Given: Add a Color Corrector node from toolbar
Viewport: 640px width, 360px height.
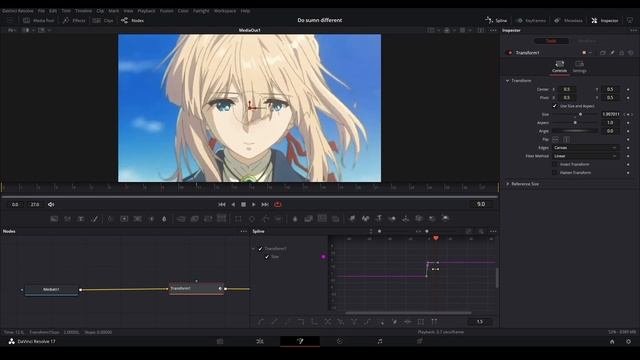Looking at the screenshot, I should pos(110,219).
